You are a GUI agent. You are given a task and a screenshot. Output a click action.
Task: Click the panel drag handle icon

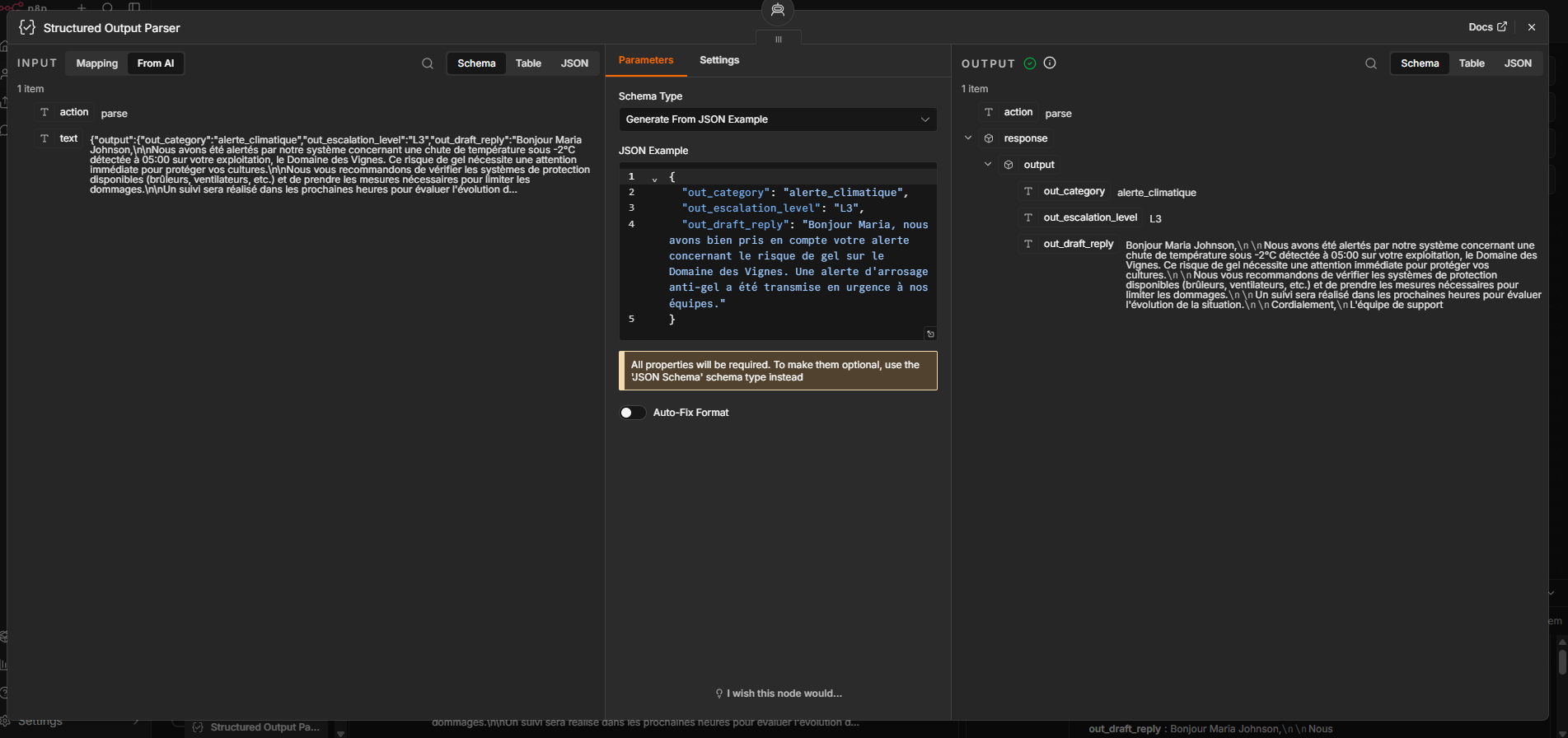pos(778,40)
